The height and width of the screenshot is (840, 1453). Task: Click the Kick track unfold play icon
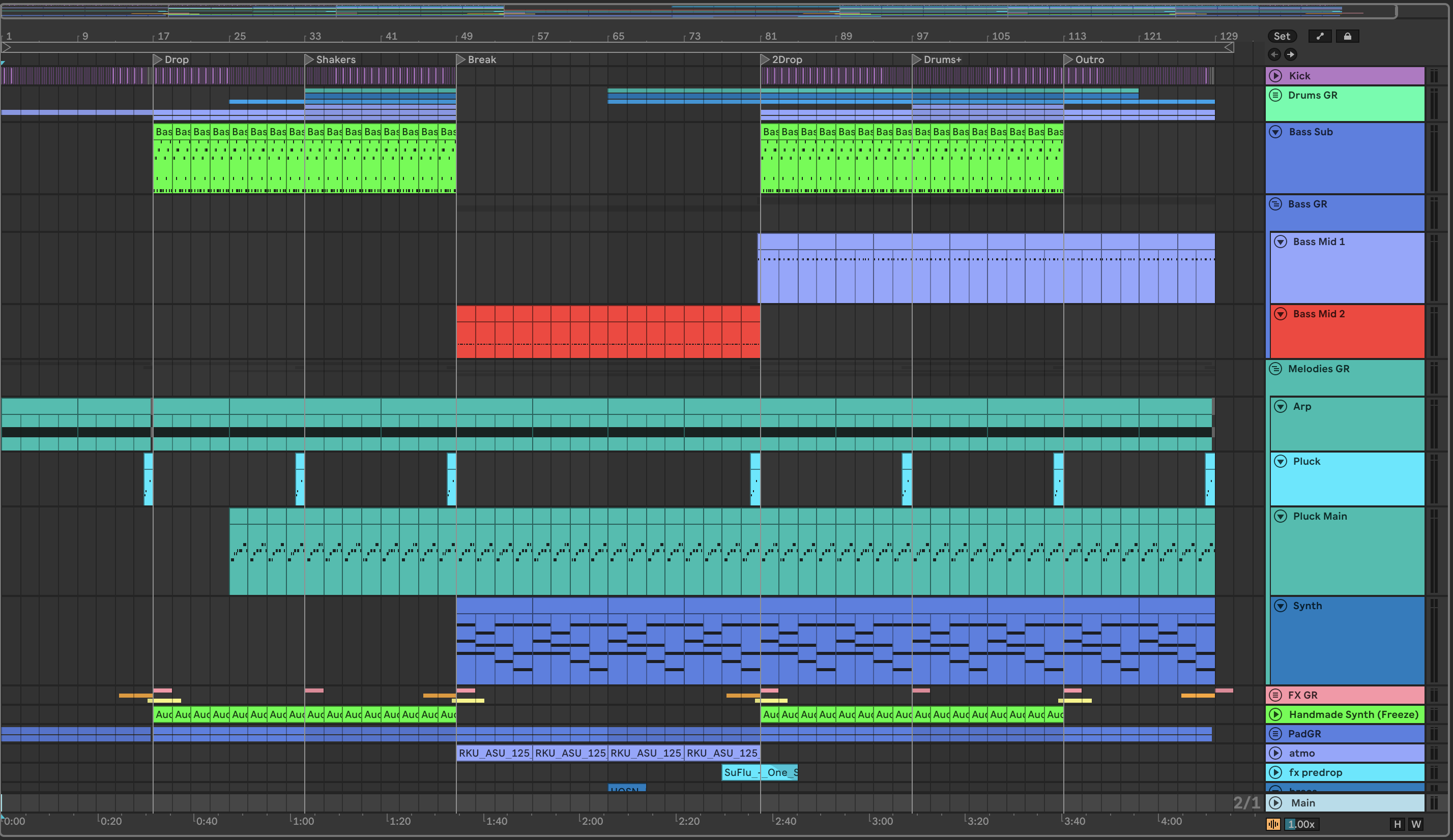tap(1275, 75)
